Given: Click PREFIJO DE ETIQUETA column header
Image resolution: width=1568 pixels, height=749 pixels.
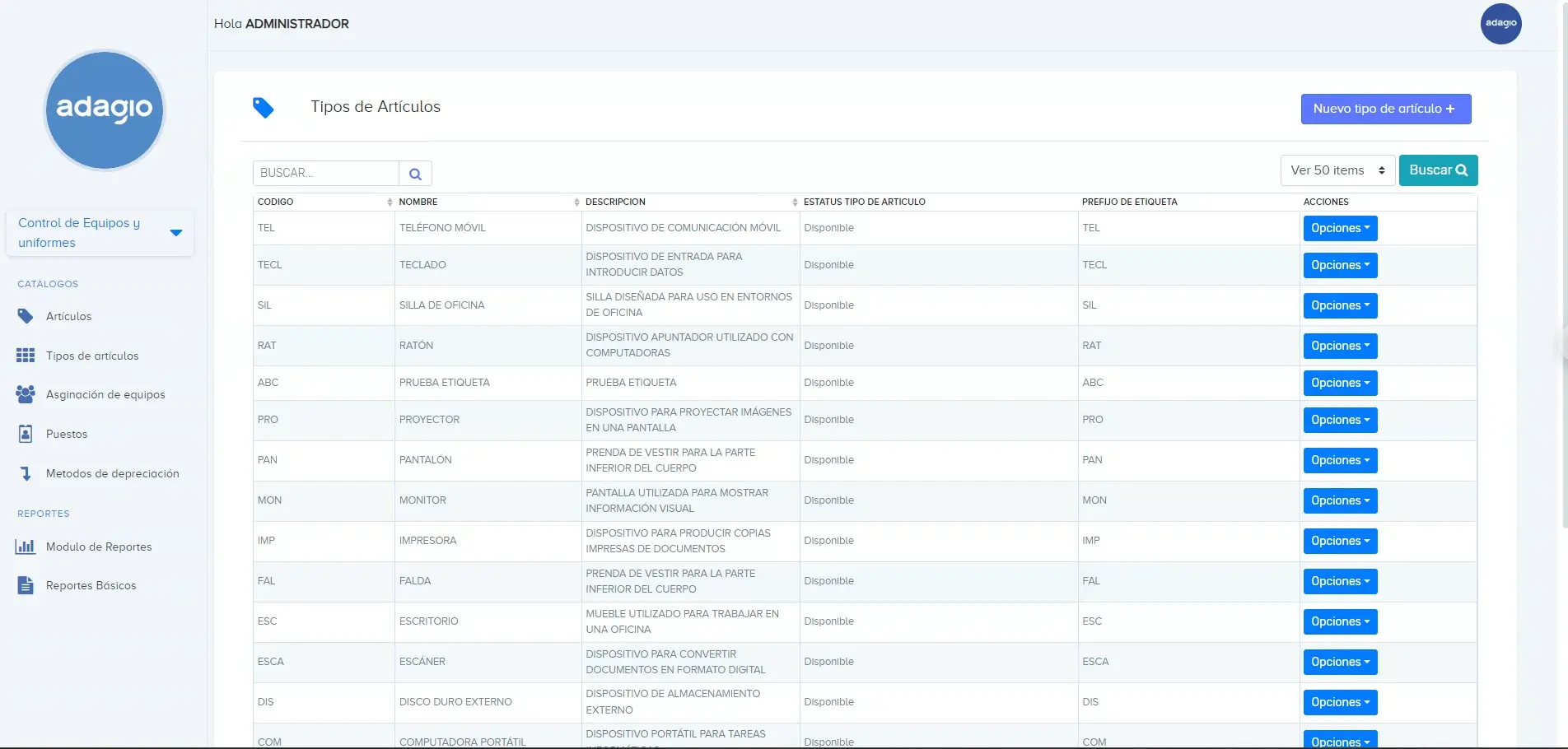Looking at the screenshot, I should pyautogui.click(x=1129, y=202).
